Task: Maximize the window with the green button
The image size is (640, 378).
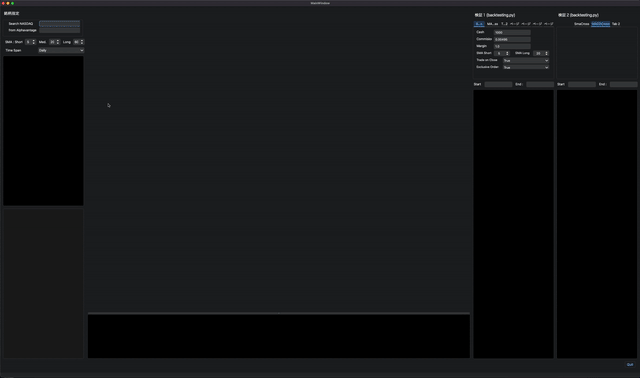Action: [x=13, y=3]
